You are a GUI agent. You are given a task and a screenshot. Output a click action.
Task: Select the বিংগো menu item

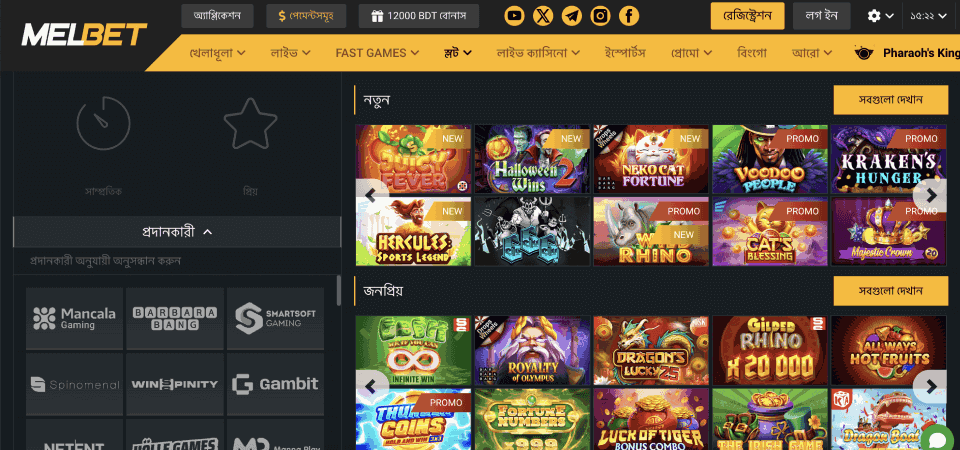click(x=752, y=53)
